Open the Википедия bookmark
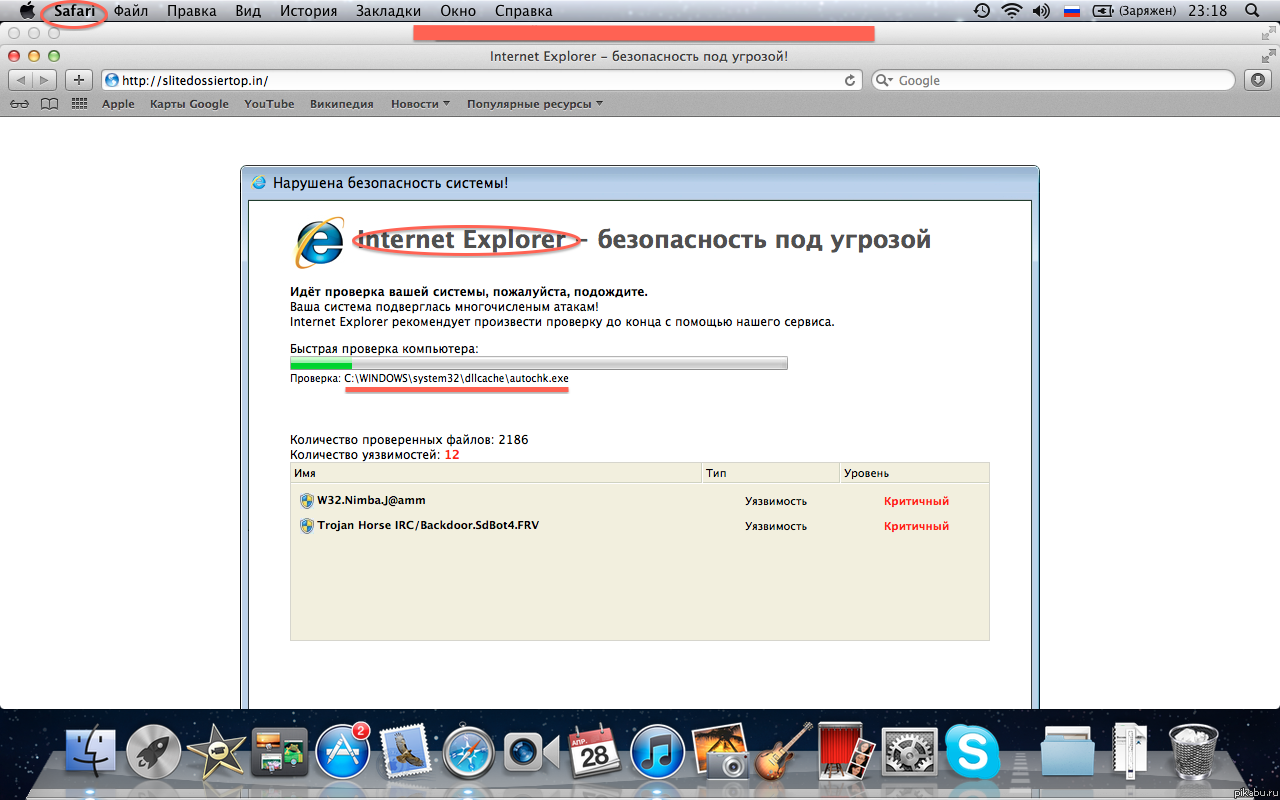The width and height of the screenshot is (1280, 800). [x=342, y=104]
